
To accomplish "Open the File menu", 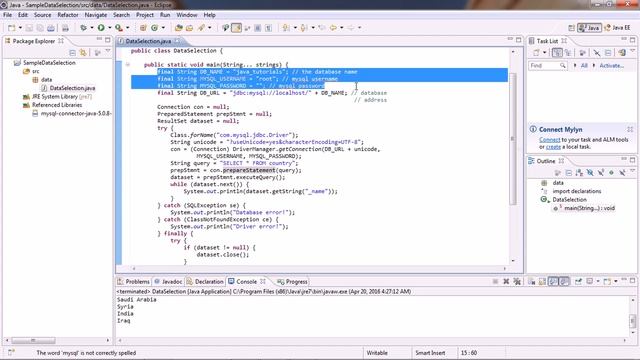I will [7, 15].
